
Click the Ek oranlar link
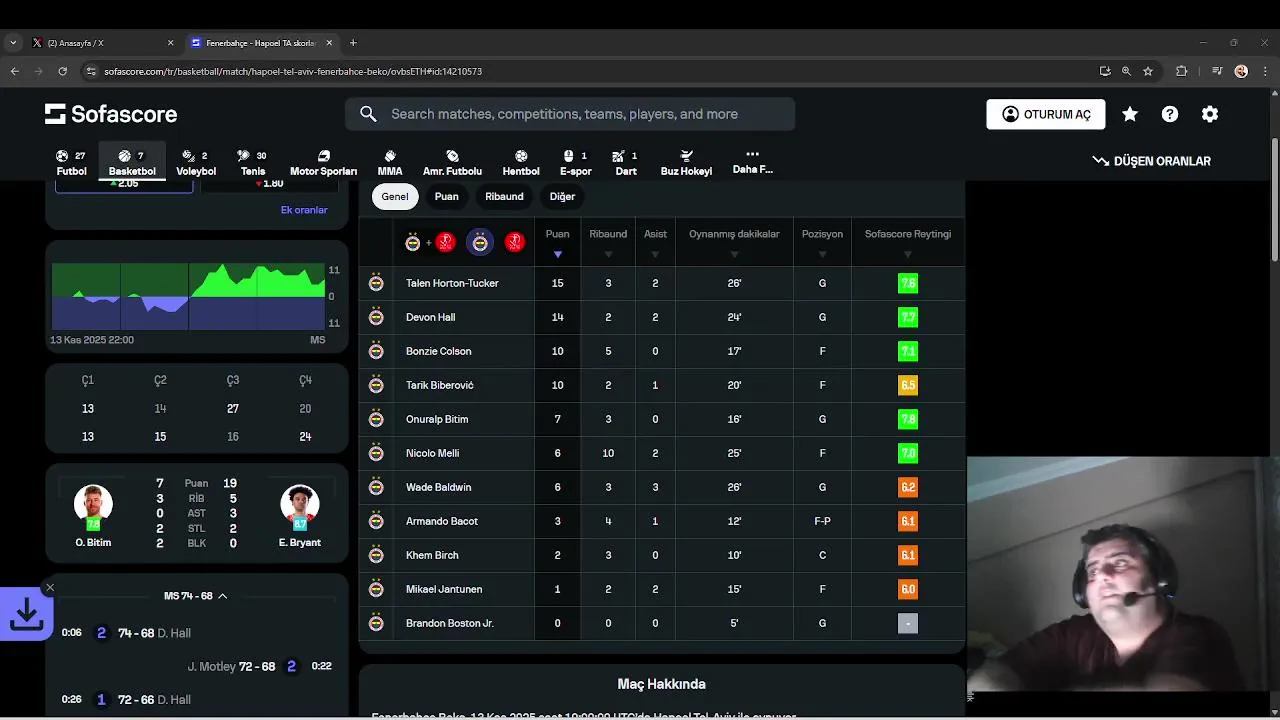(304, 210)
